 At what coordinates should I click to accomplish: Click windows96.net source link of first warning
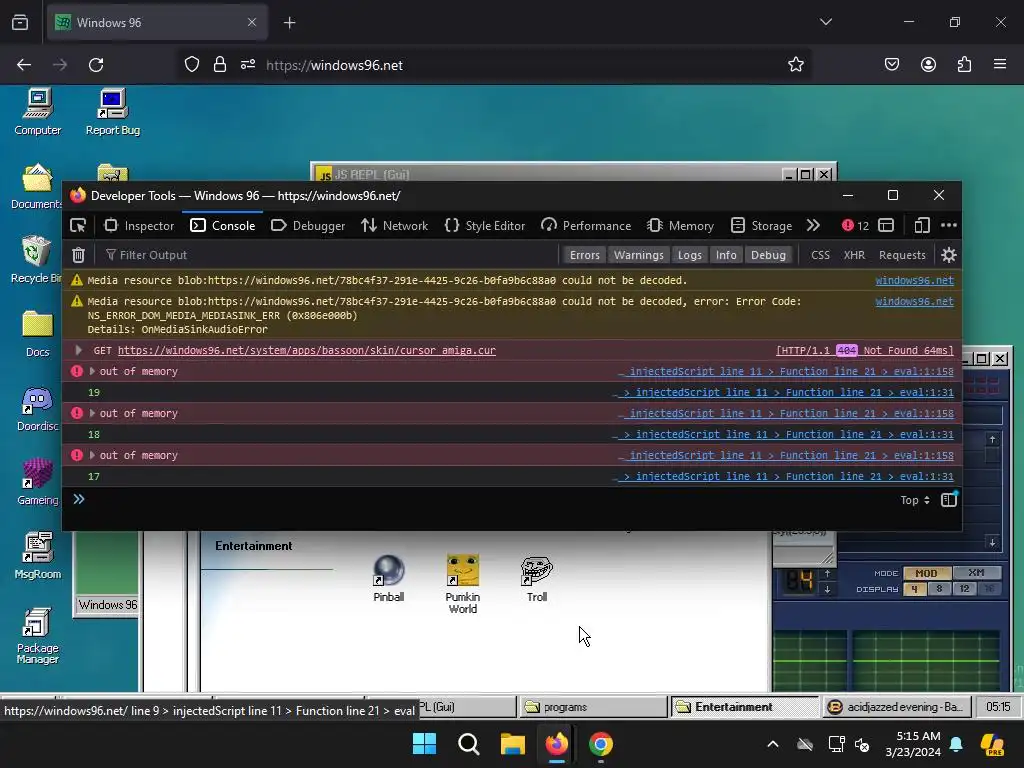[914, 280]
